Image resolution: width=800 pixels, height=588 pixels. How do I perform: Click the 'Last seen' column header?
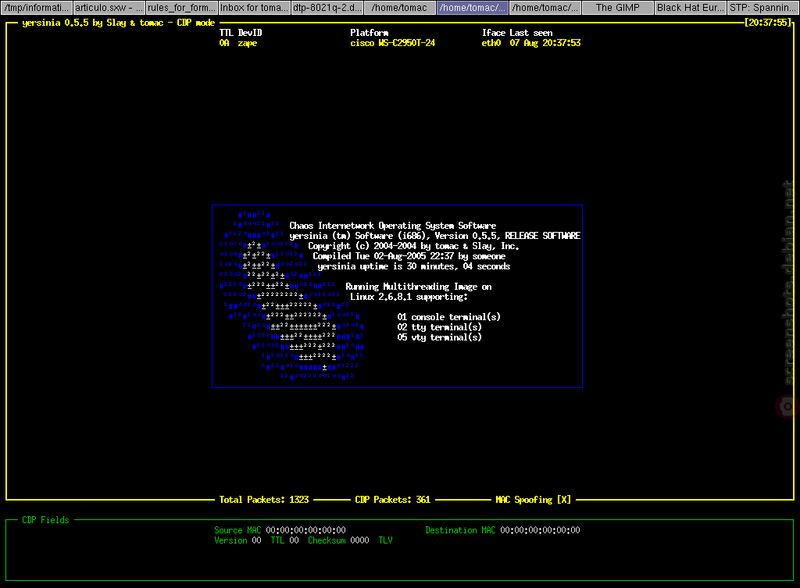[531, 33]
